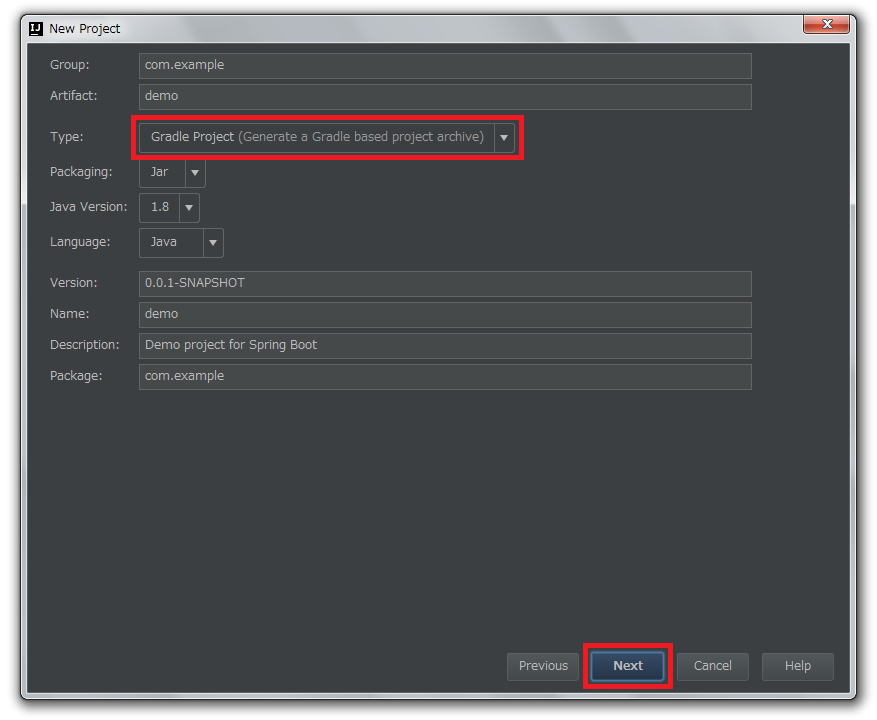Click the Name: label

coord(69,314)
